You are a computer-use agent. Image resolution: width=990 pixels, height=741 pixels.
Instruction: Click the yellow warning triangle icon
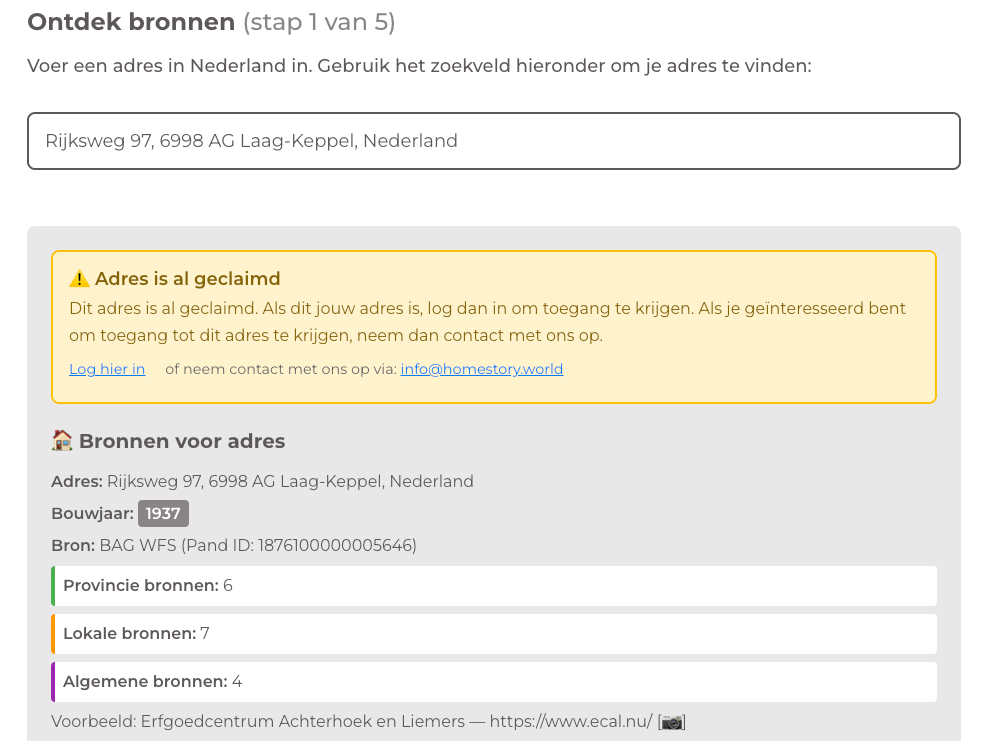(x=79, y=279)
